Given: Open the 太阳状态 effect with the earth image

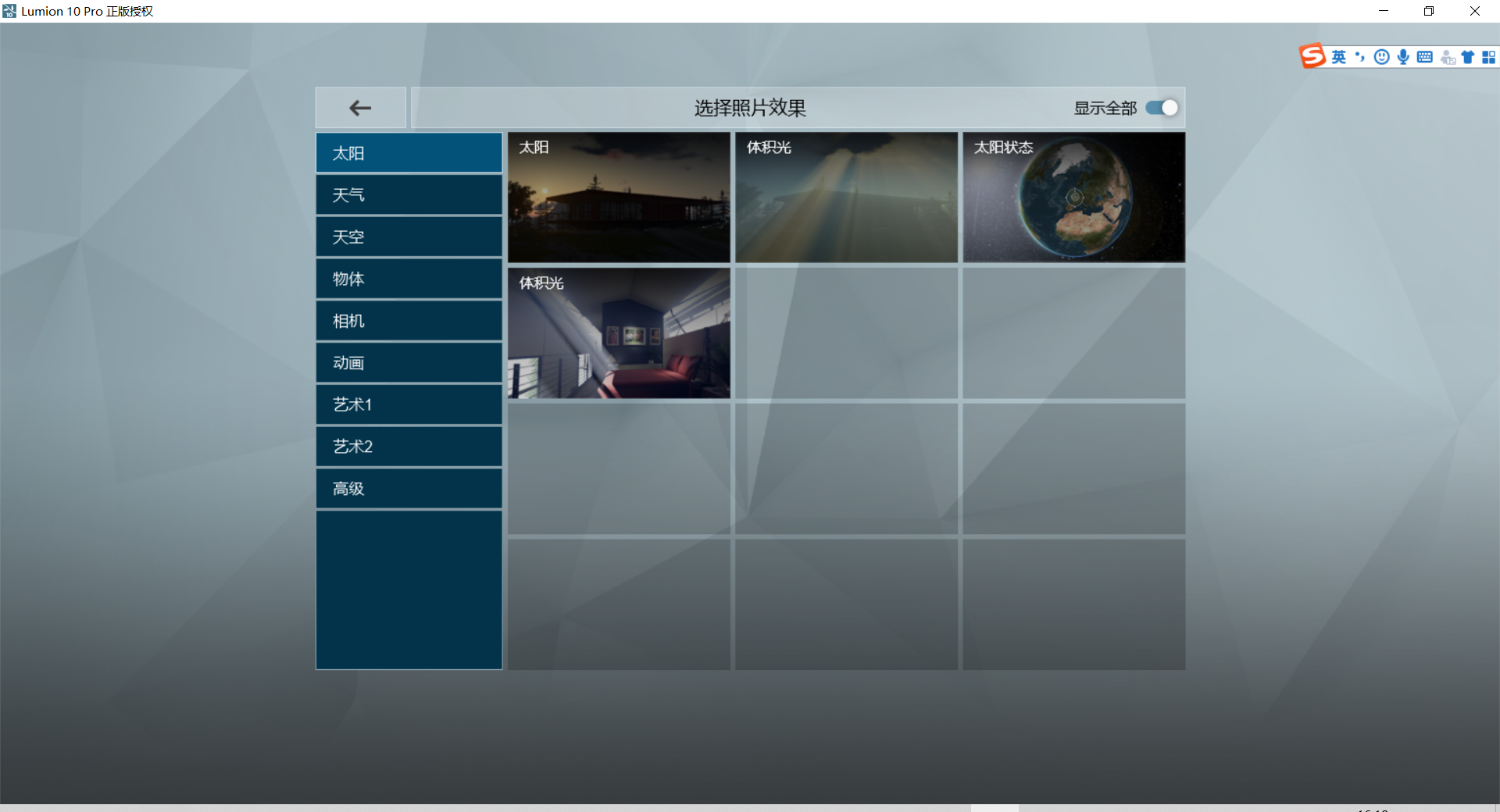Looking at the screenshot, I should pyautogui.click(x=1073, y=197).
